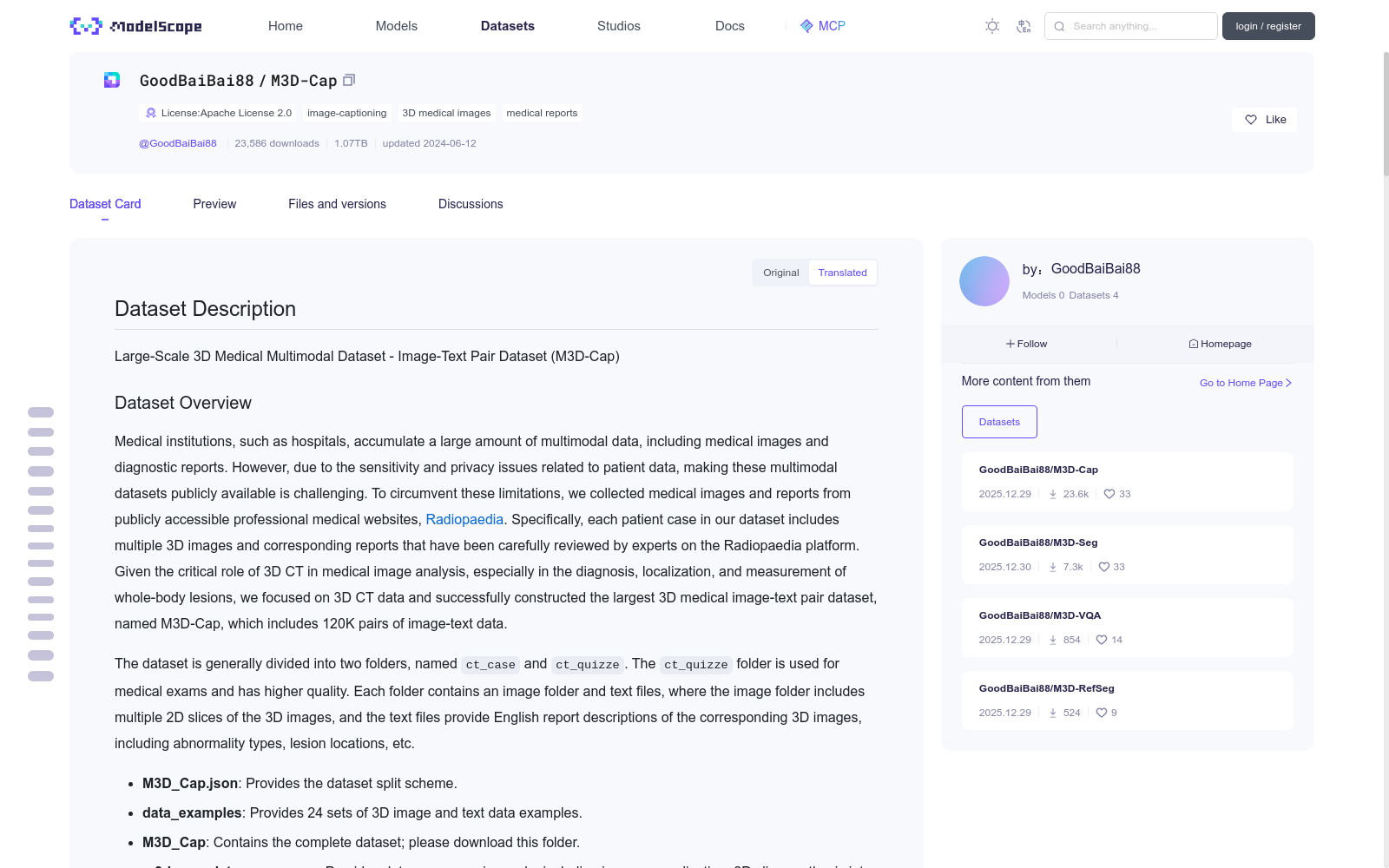1389x868 pixels.
Task: Select the Dataset Card tab
Action: pyautogui.click(x=105, y=204)
